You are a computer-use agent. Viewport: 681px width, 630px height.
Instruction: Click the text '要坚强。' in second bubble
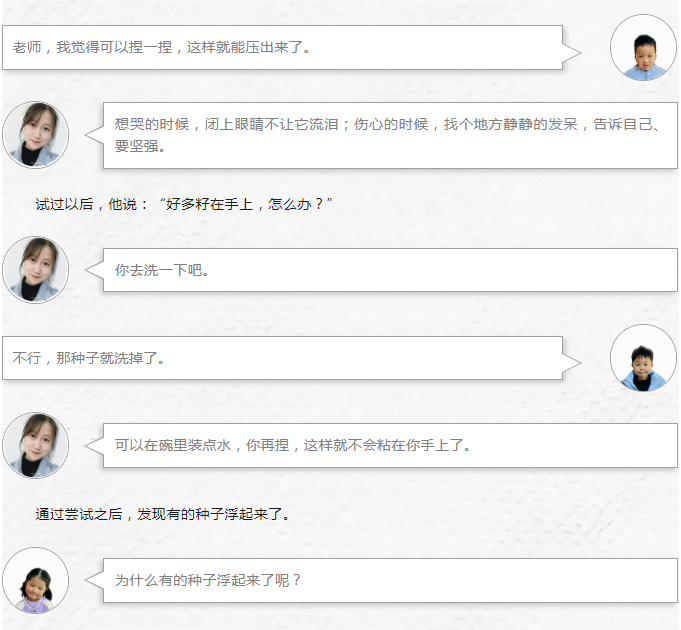click(140, 146)
